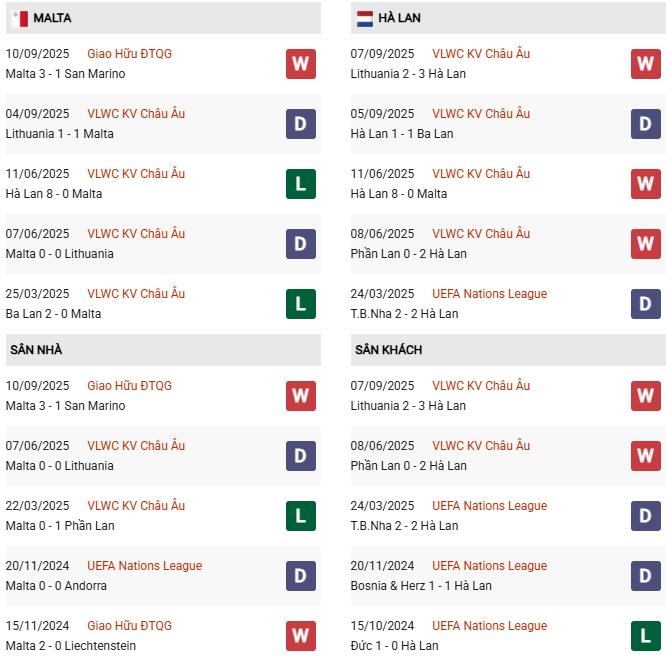
Task: Select the D badge for Malta 0-0 Andorra
Action: click(x=300, y=576)
